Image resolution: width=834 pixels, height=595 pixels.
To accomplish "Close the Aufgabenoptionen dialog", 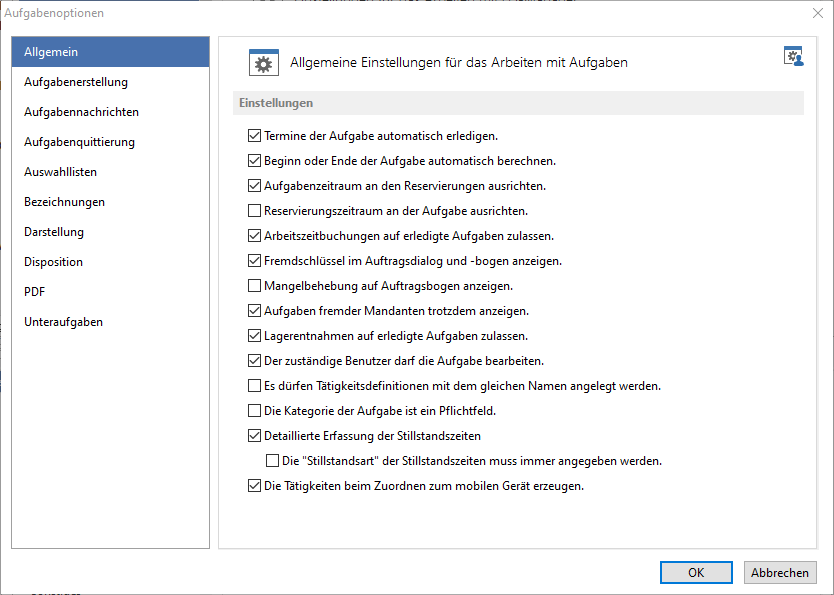I will (x=818, y=13).
